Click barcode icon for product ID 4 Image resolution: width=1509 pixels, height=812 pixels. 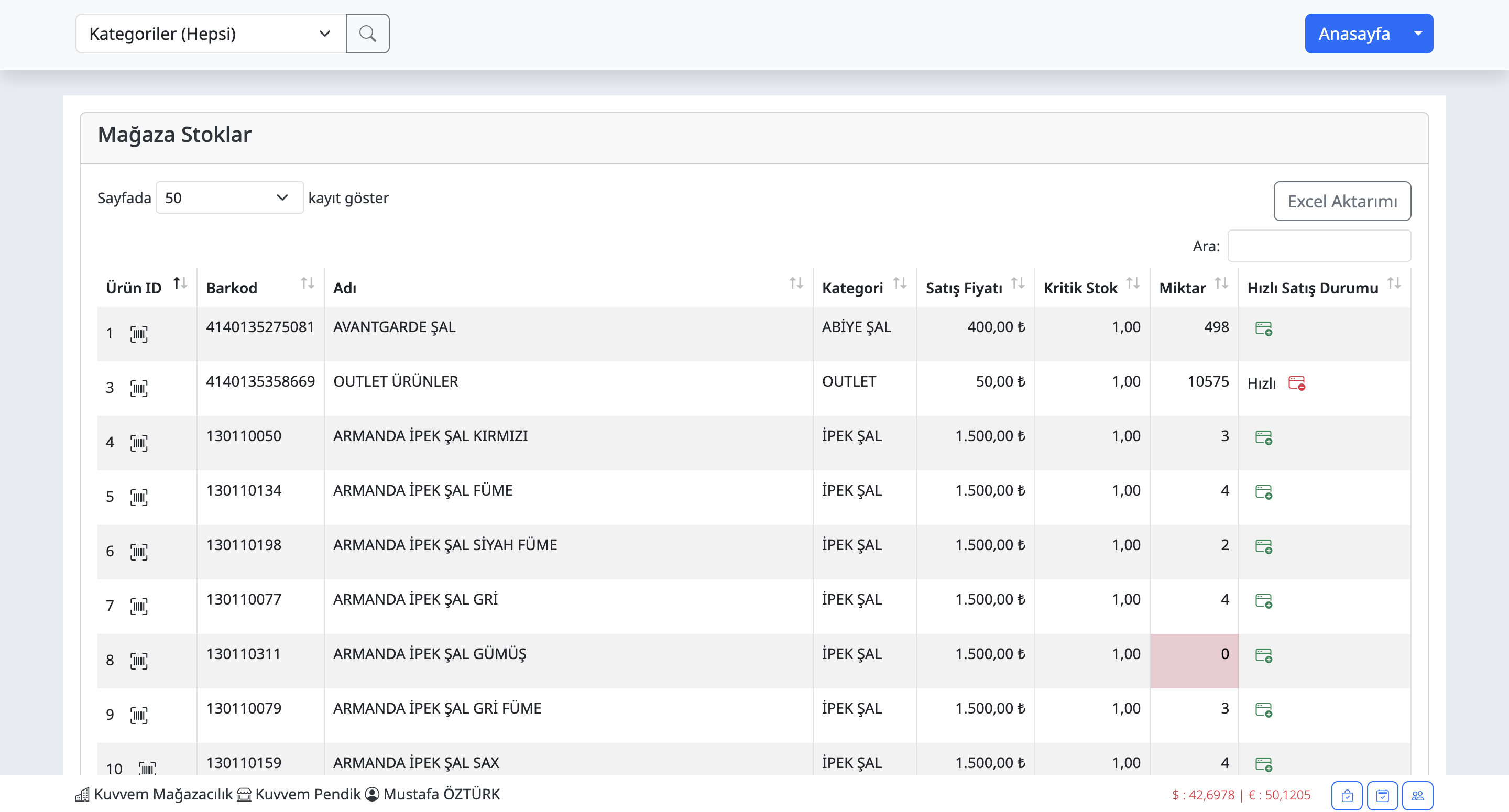point(139,442)
